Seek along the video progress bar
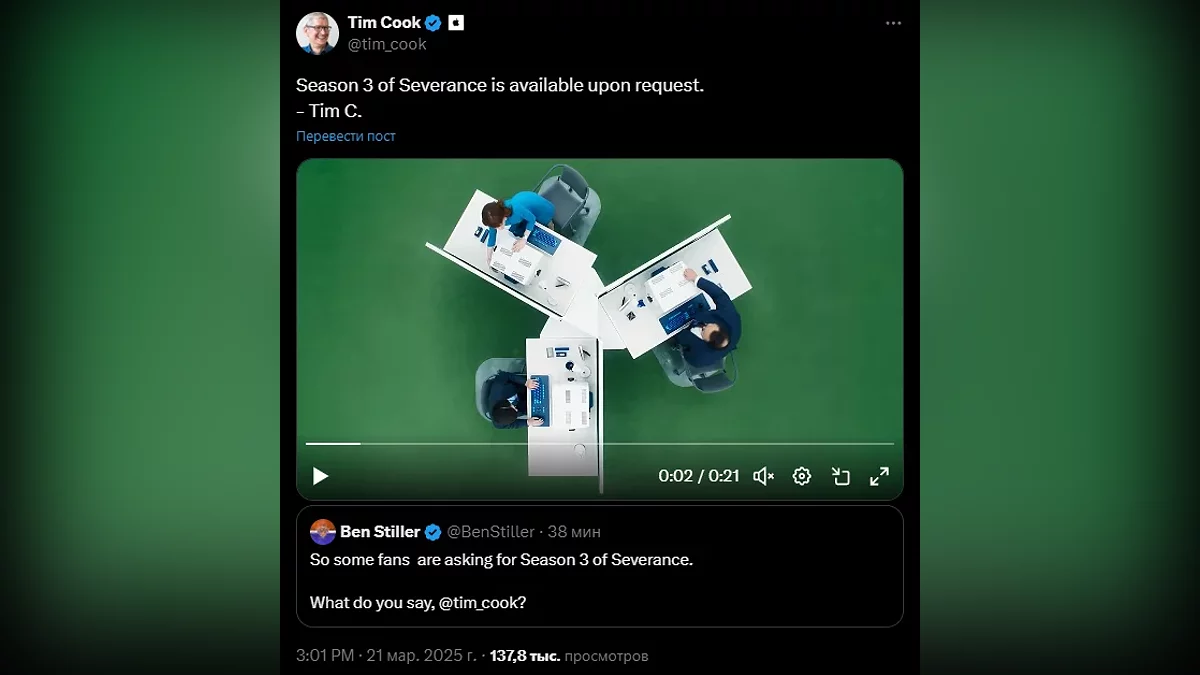1200x675 pixels. [x=600, y=443]
